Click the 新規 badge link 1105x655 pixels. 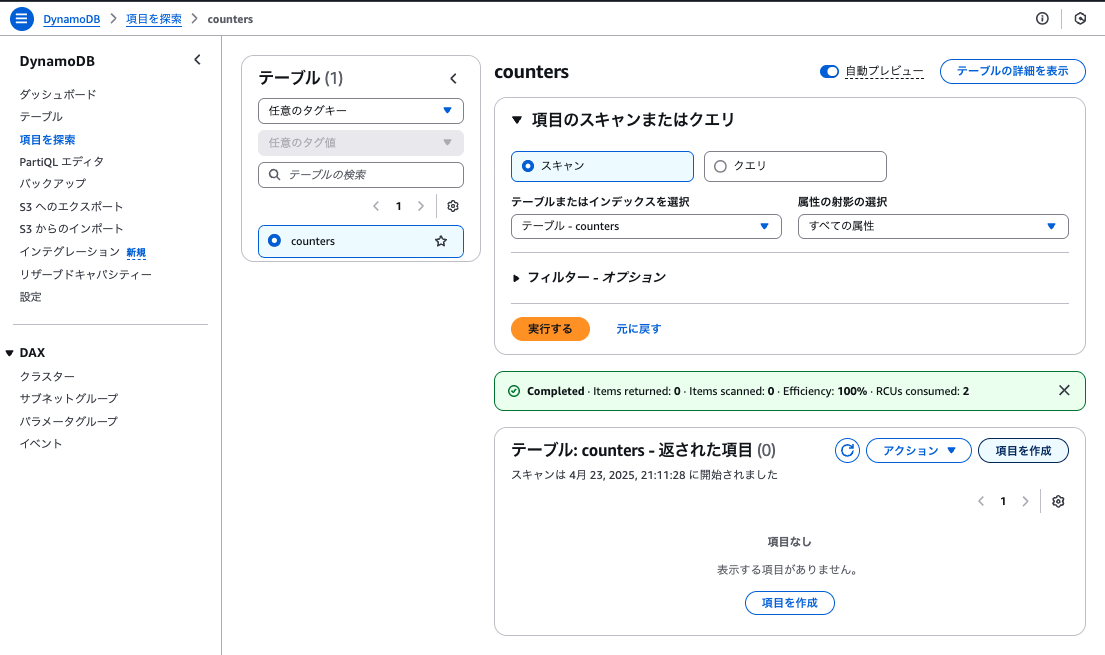point(136,252)
